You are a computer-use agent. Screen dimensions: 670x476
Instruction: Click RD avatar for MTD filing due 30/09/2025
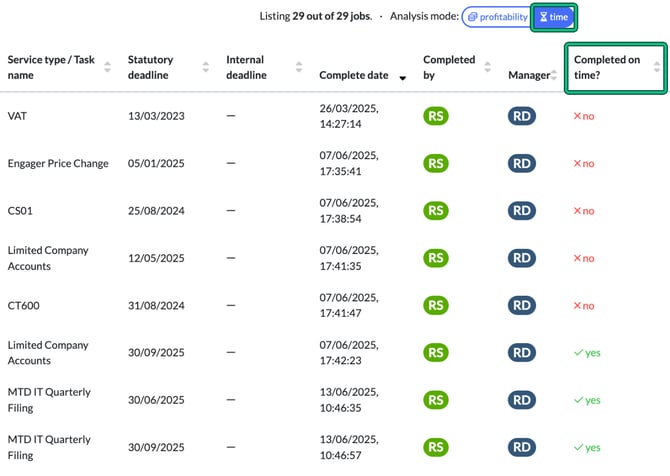(x=522, y=447)
